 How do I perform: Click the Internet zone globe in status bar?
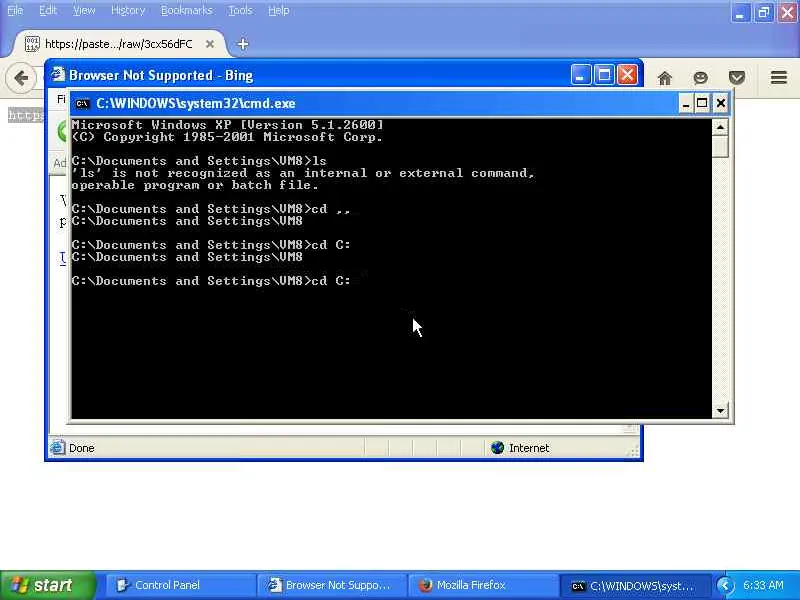497,448
